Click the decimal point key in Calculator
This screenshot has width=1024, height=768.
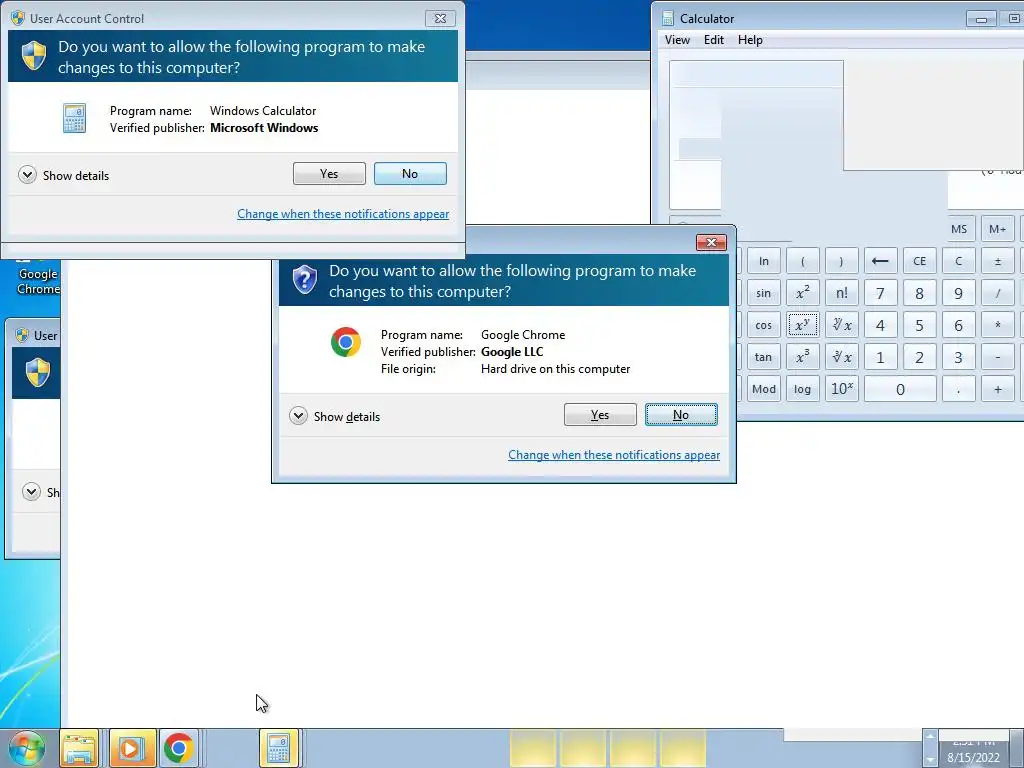pos(959,389)
